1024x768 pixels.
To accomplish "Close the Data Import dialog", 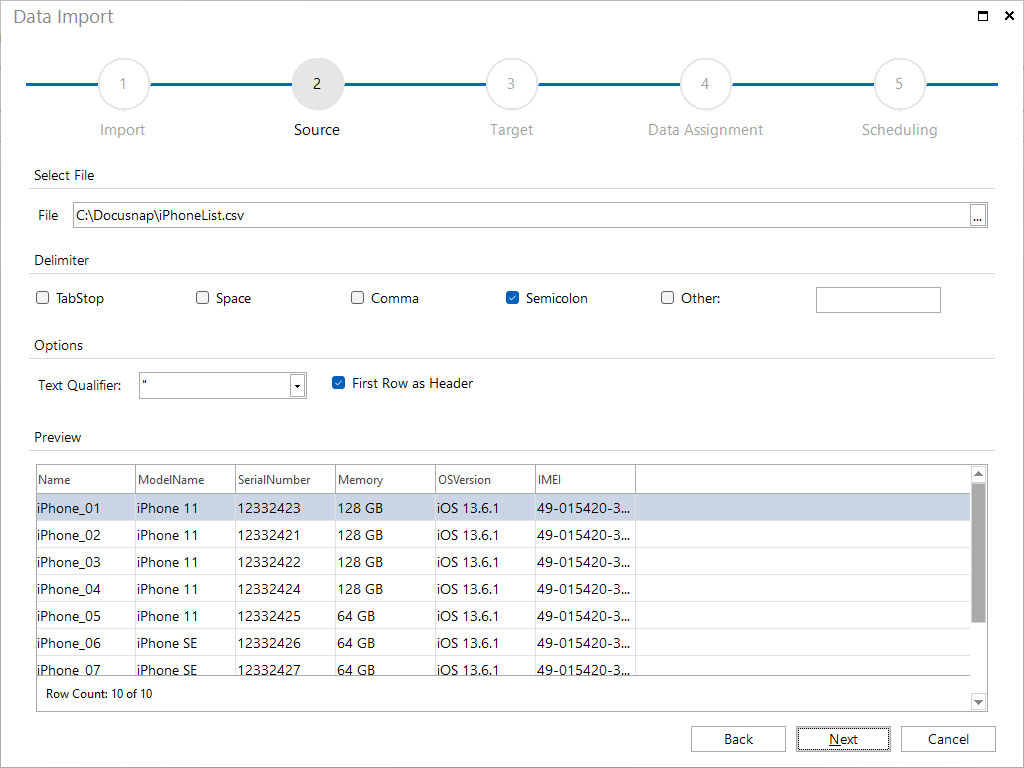I will tap(1009, 16).
